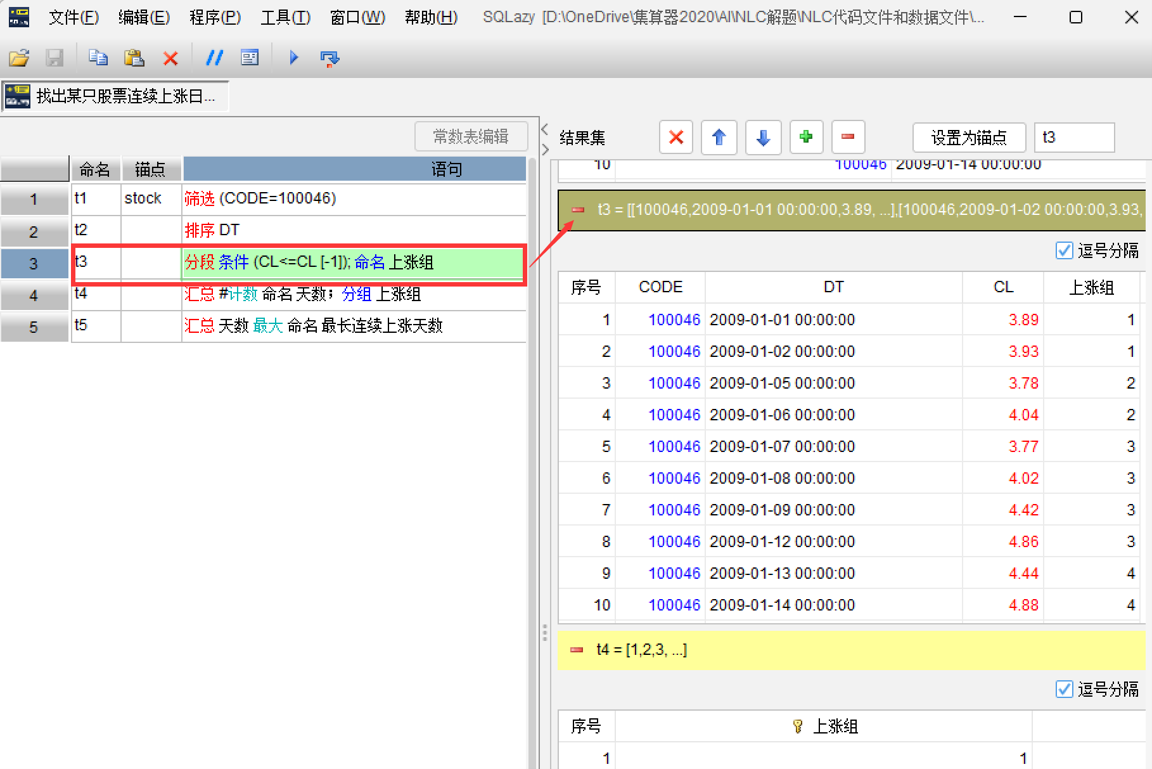Open the 窗口(W) menu

coord(357,17)
